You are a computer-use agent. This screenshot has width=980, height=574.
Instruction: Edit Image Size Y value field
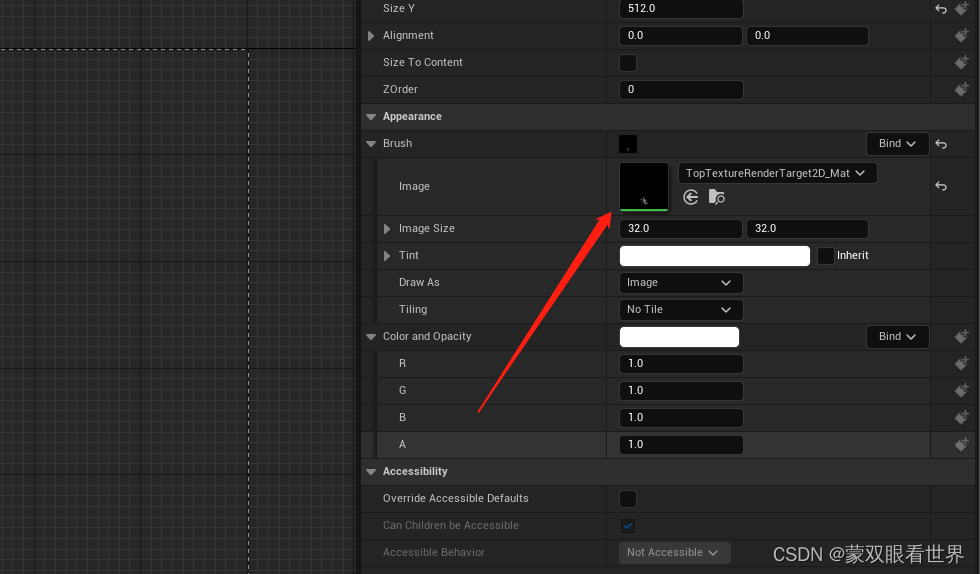pos(807,229)
